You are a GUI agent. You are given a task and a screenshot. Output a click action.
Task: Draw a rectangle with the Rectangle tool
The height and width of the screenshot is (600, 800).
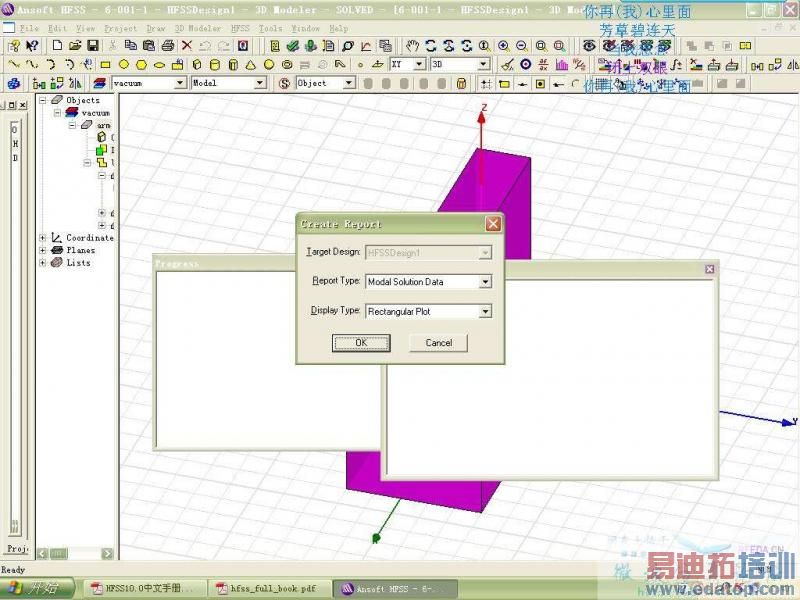[105, 65]
